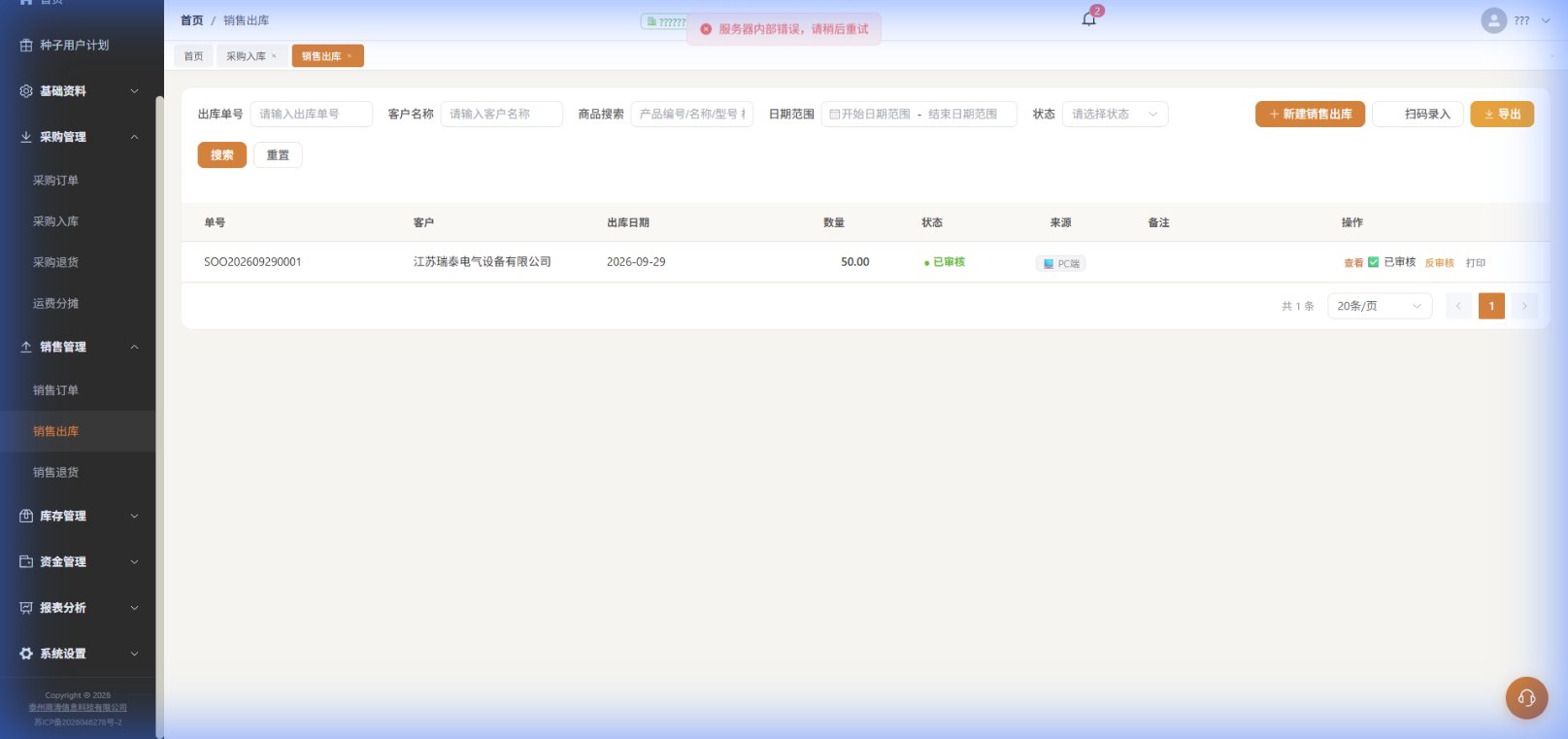Image resolution: width=1568 pixels, height=739 pixels.
Task: Collapse the 销售管理 menu
Action: point(134,347)
